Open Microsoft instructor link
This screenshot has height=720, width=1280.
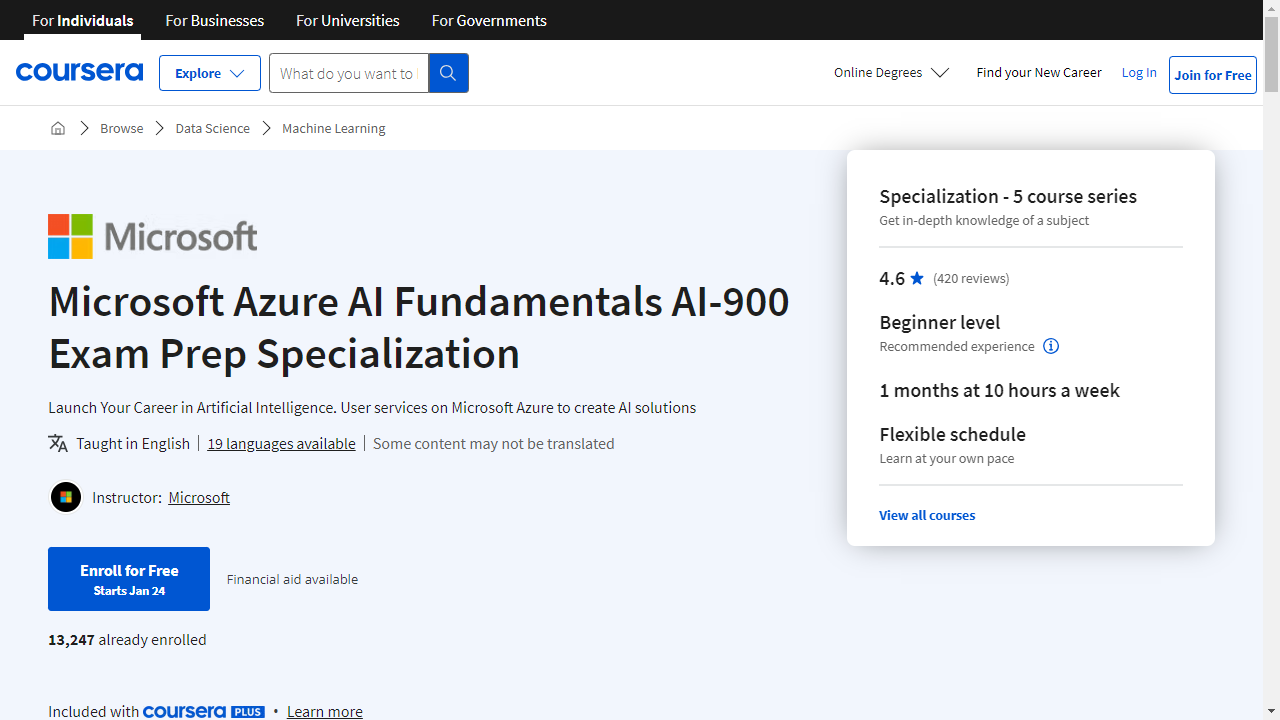[x=199, y=497]
